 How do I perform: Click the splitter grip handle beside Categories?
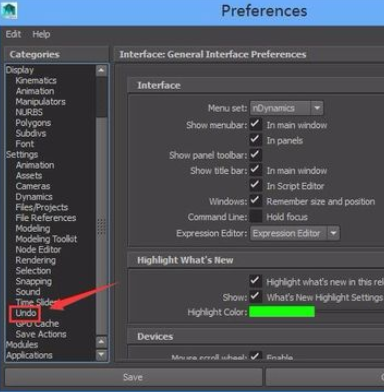tap(101, 227)
